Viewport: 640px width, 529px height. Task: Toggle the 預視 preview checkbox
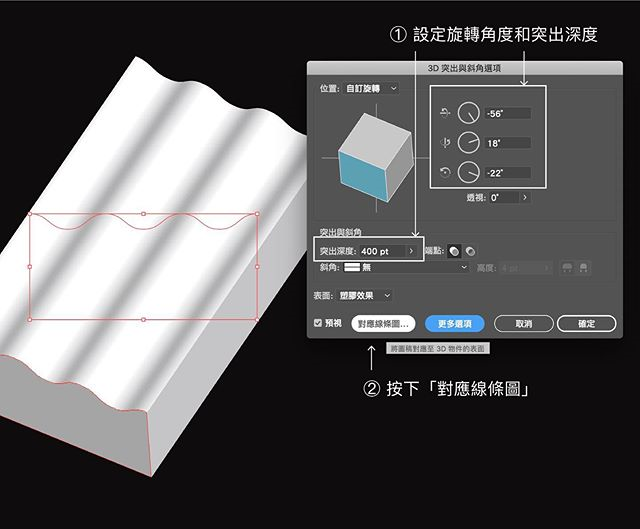pyautogui.click(x=318, y=323)
